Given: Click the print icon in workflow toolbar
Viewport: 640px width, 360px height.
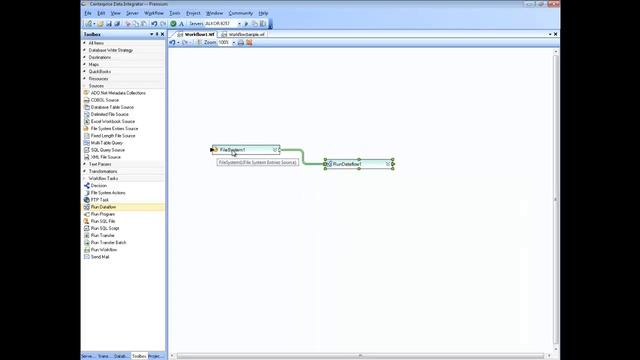Looking at the screenshot, I should click(x=241, y=42).
